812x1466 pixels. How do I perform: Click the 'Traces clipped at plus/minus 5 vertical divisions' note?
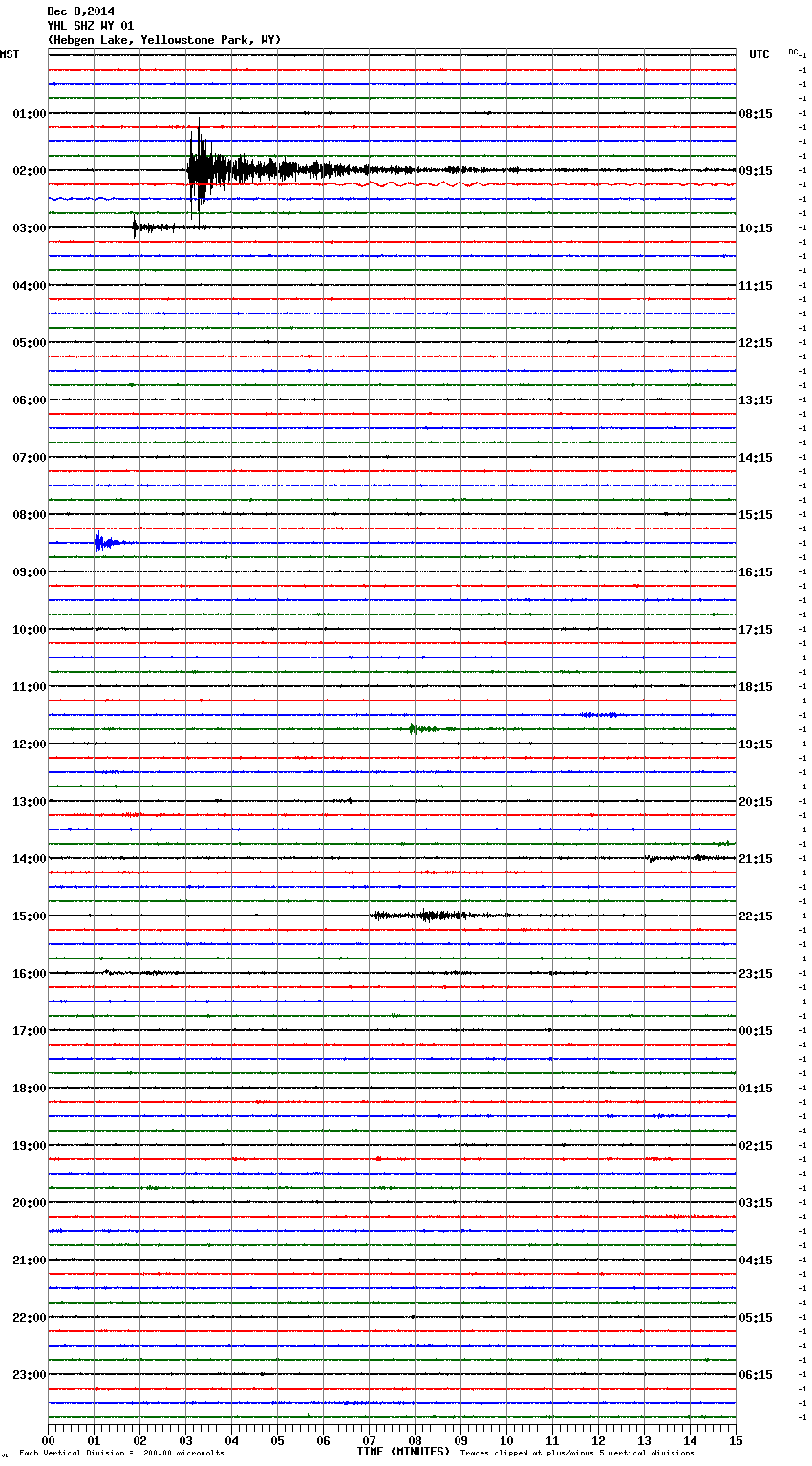point(577,1454)
